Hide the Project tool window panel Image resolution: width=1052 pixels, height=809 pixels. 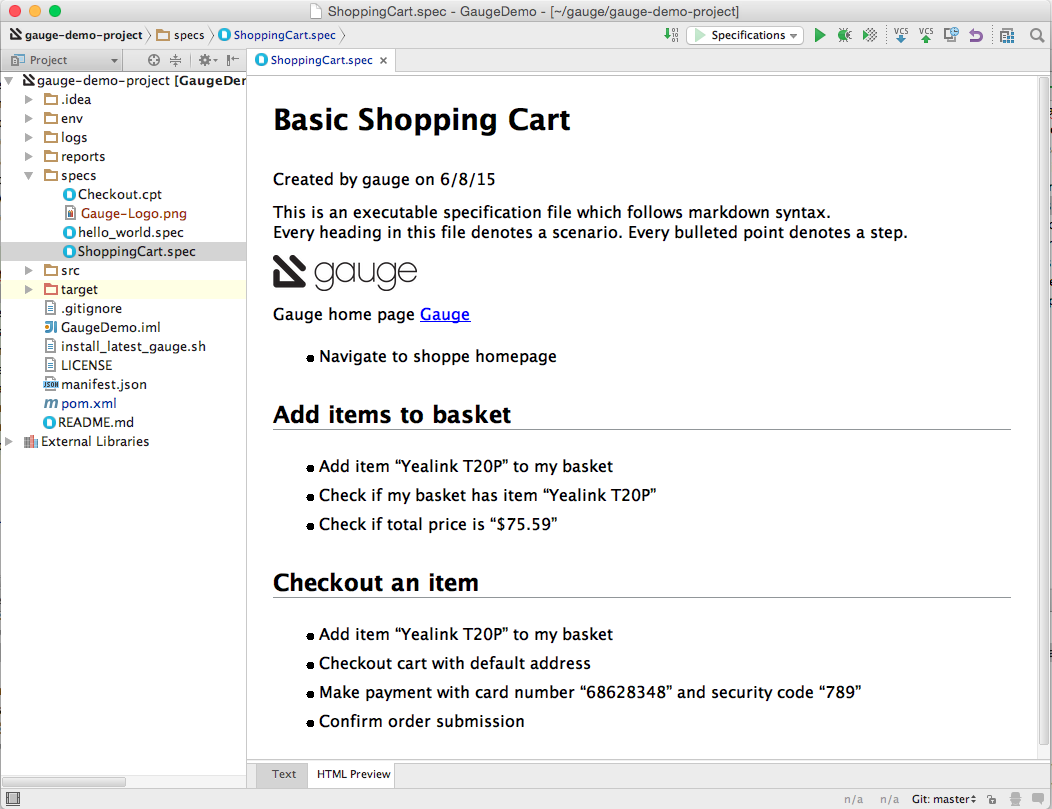[x=232, y=60]
